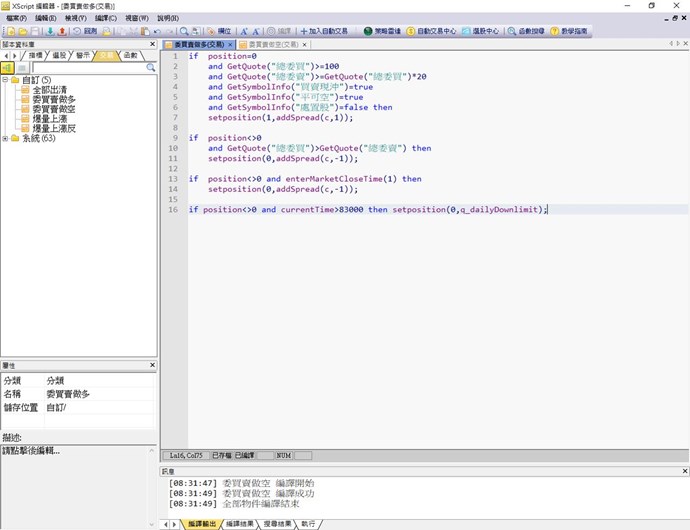Screen dimensions: 690x530
Task: Expand the 系統 (63) folder
Action: pyautogui.click(x=5, y=138)
